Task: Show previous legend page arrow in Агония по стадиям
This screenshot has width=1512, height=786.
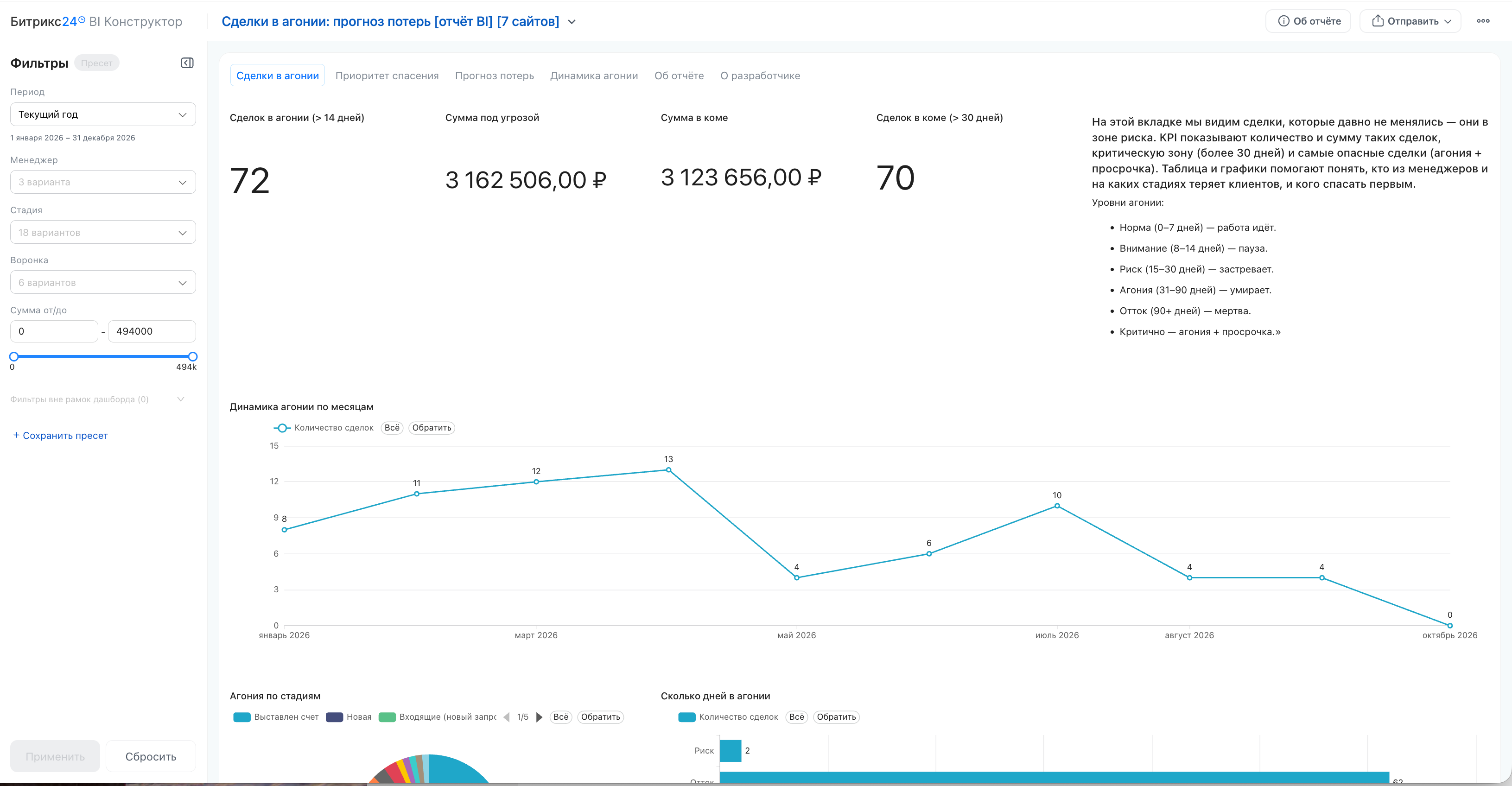Action: [x=507, y=717]
